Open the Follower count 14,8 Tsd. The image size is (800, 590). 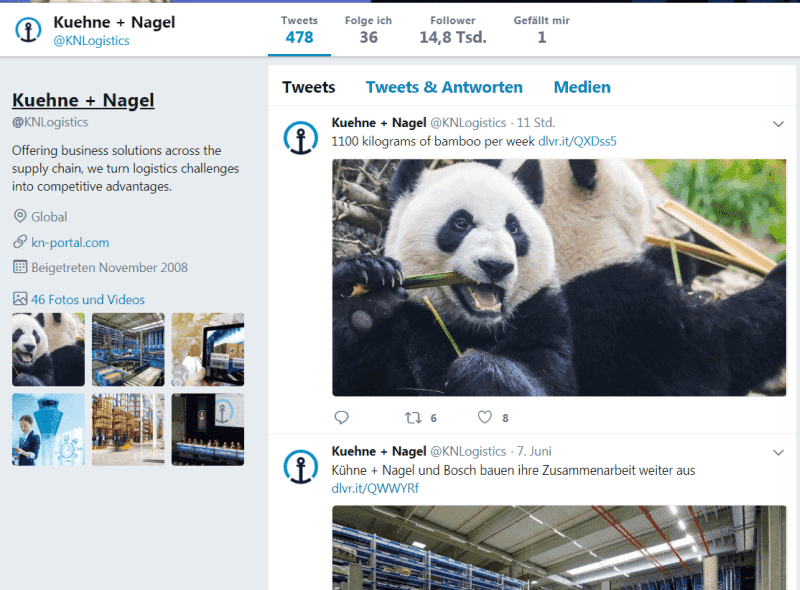click(x=453, y=31)
